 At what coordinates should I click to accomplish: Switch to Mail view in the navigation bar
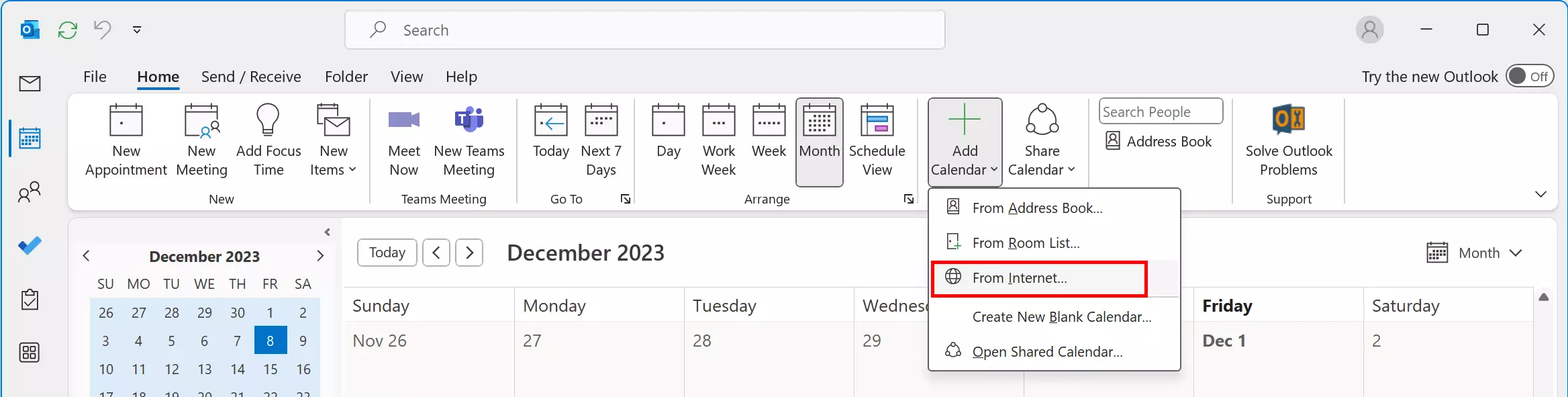(x=29, y=83)
